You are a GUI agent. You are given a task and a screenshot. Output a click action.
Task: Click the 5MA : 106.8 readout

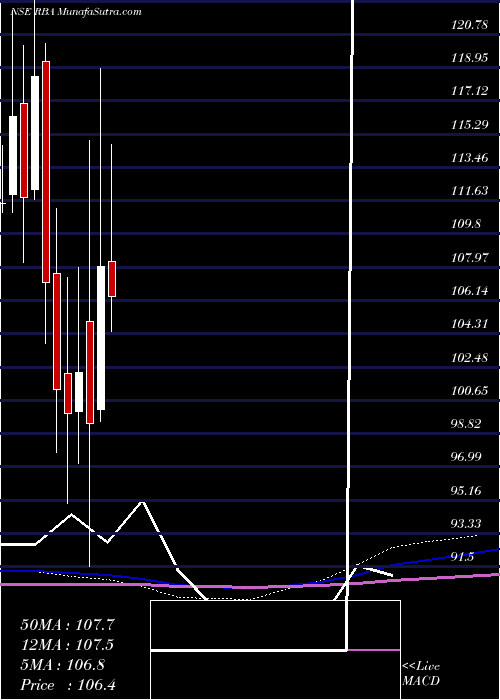[62, 665]
